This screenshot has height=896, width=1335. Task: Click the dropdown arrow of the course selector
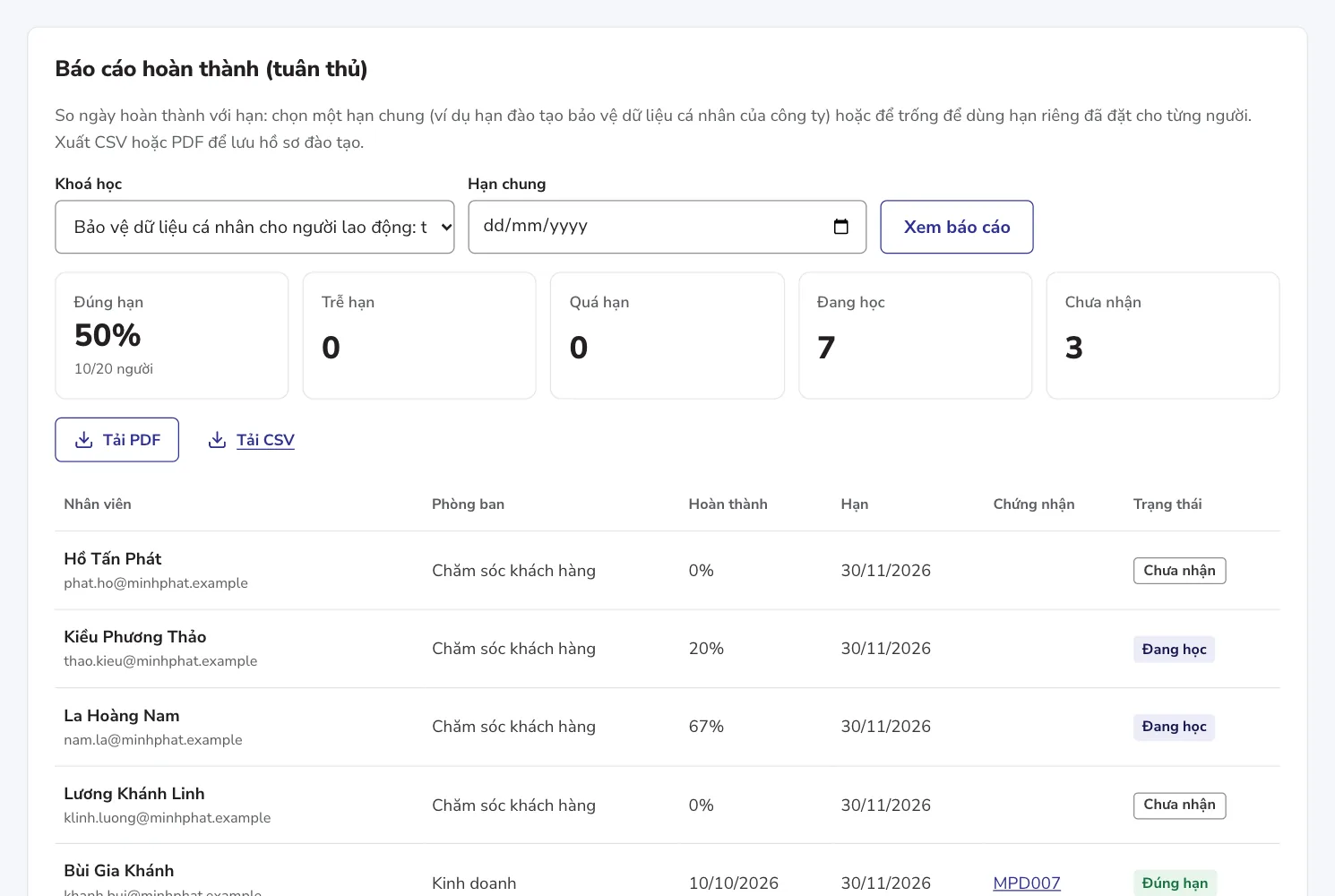pyautogui.click(x=445, y=227)
